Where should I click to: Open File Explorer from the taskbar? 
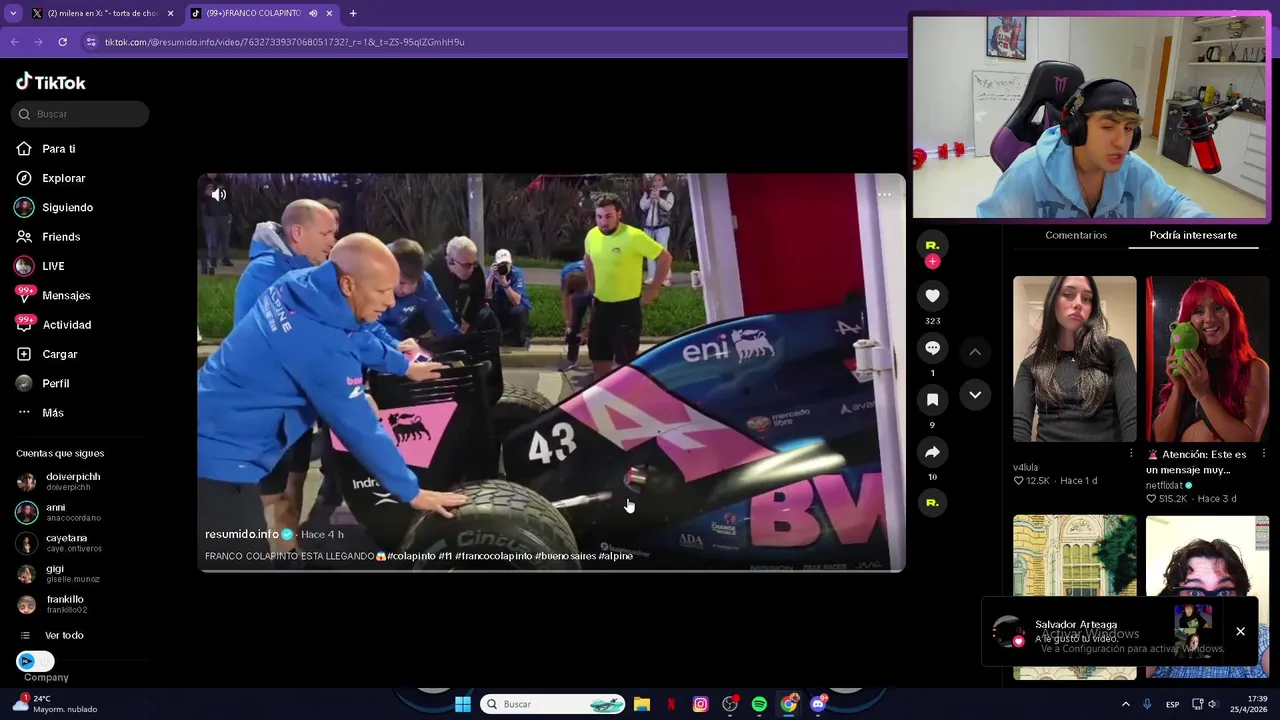point(642,704)
